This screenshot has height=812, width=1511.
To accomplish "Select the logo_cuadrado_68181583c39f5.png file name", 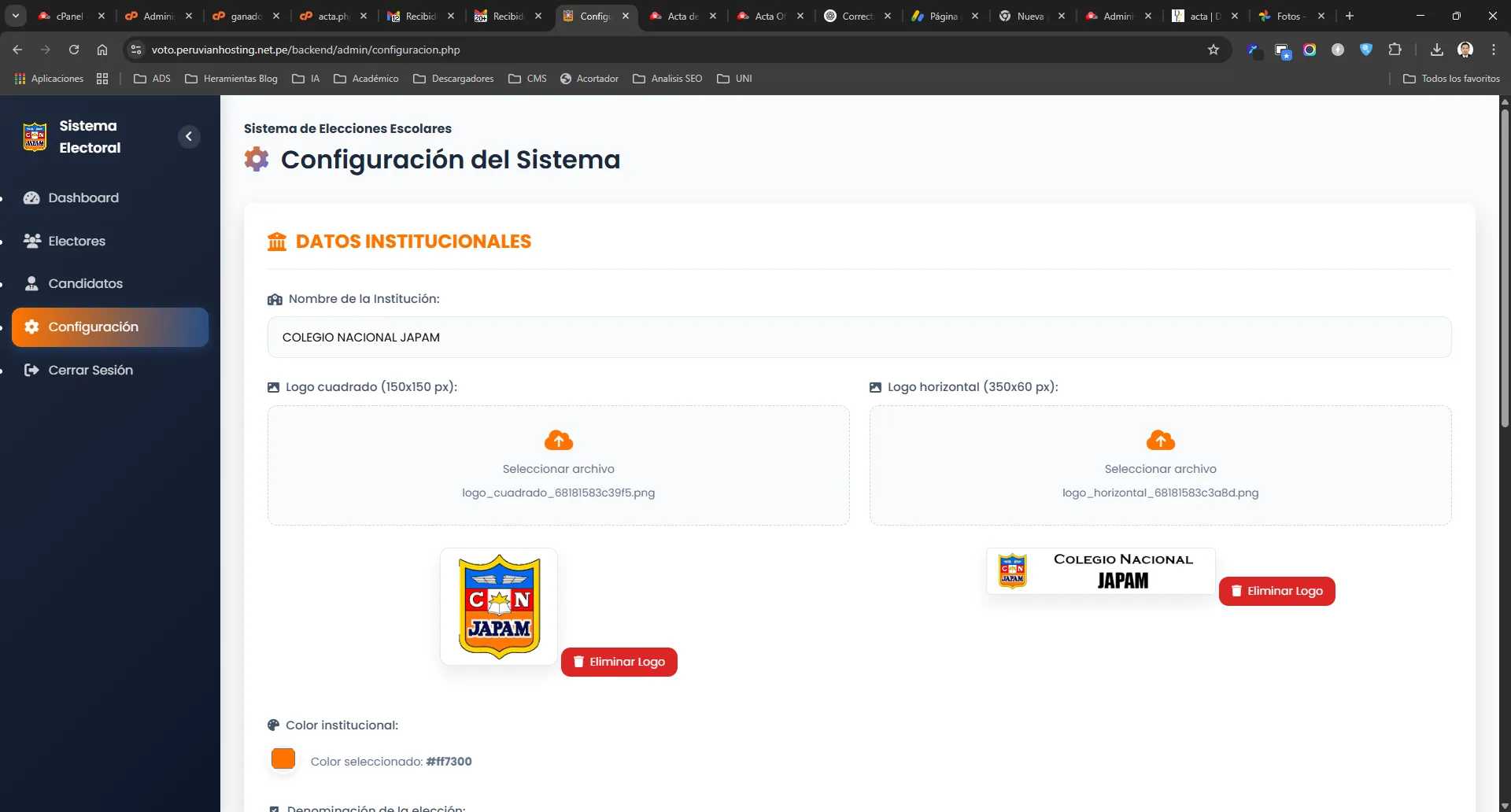I will coord(558,493).
